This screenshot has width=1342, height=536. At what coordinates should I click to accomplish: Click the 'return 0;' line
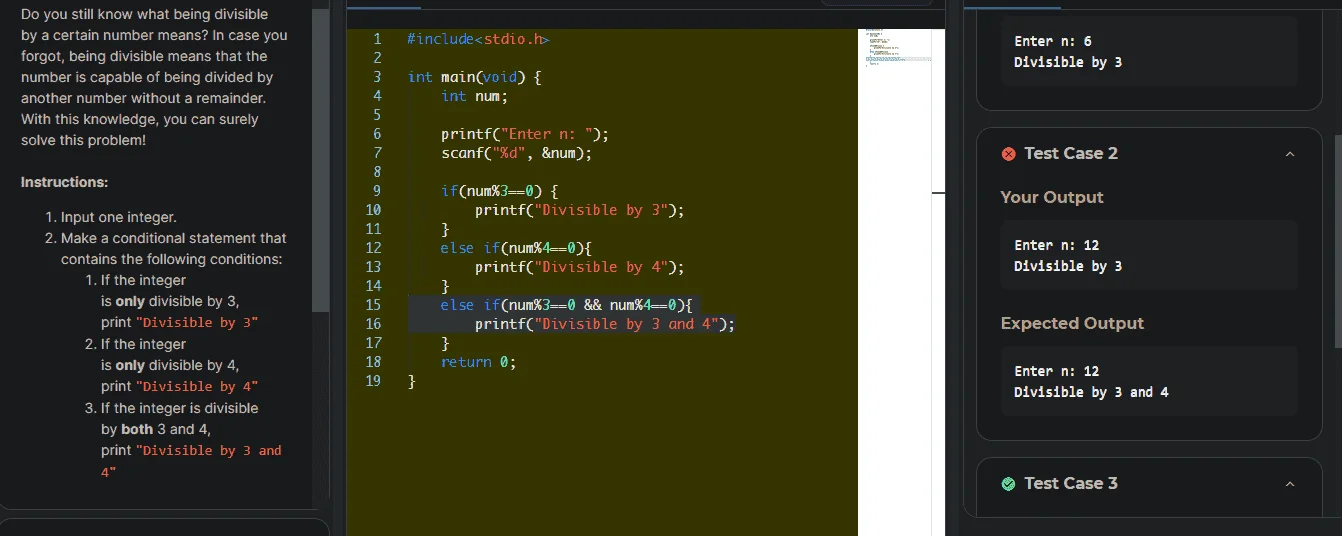(478, 362)
